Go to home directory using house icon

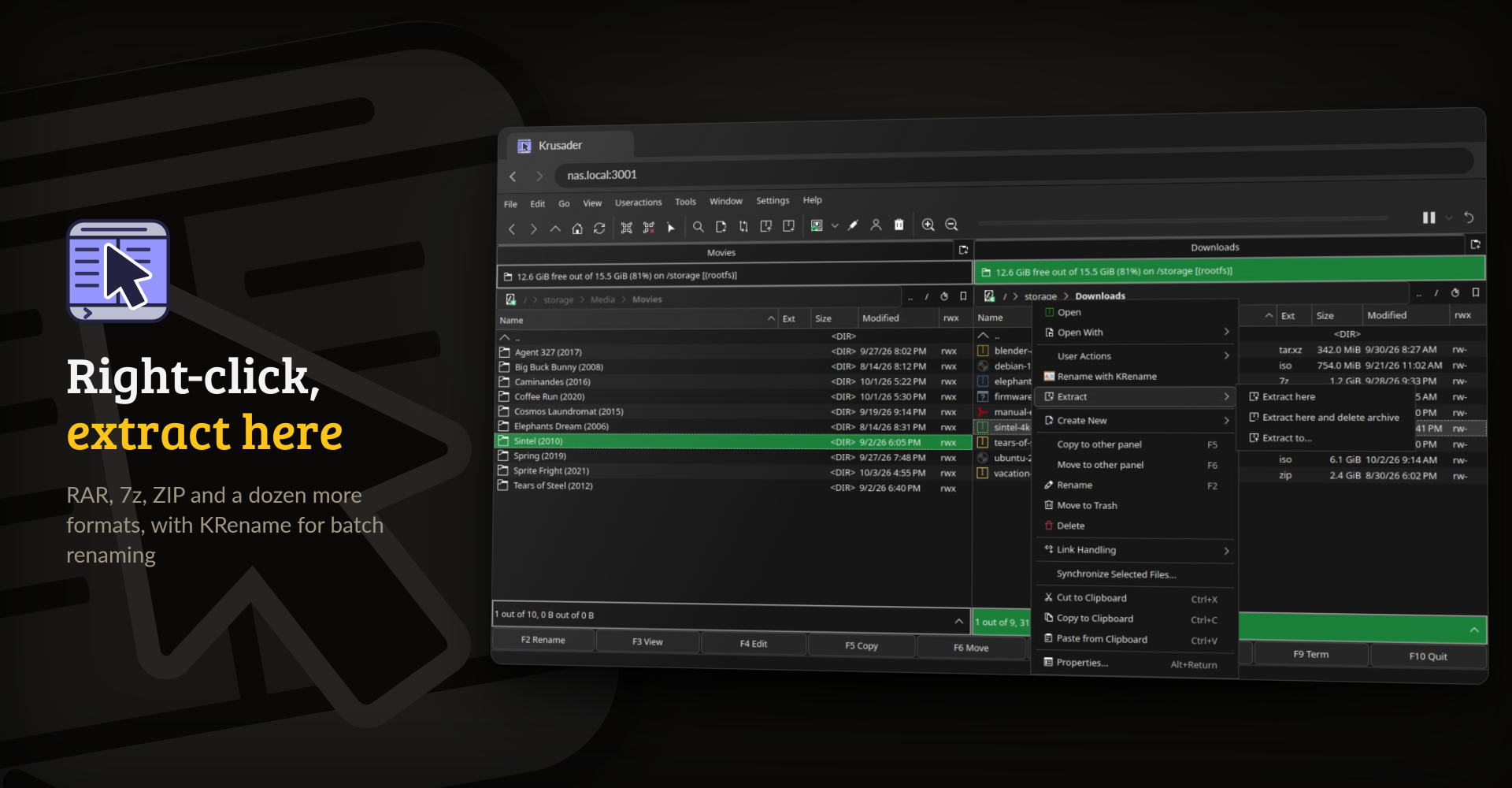577,229
